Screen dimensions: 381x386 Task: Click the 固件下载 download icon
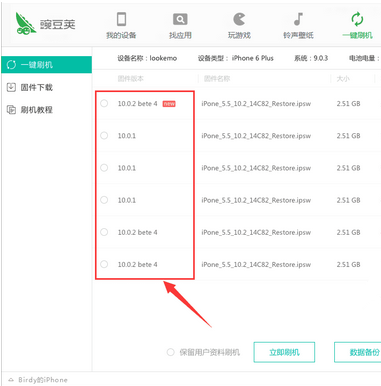pyautogui.click(x=11, y=87)
